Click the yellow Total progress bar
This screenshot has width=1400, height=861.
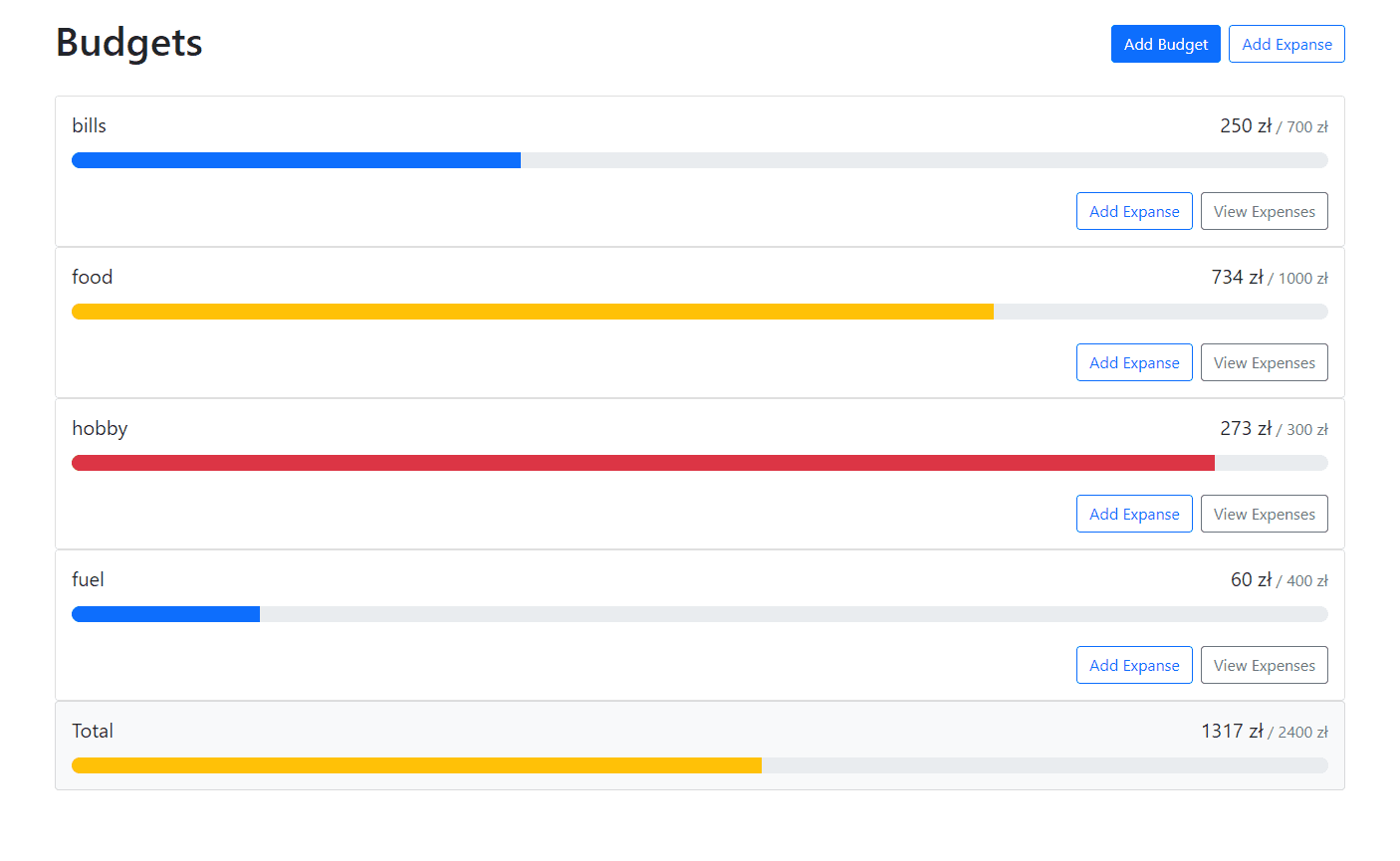pyautogui.click(x=416, y=765)
